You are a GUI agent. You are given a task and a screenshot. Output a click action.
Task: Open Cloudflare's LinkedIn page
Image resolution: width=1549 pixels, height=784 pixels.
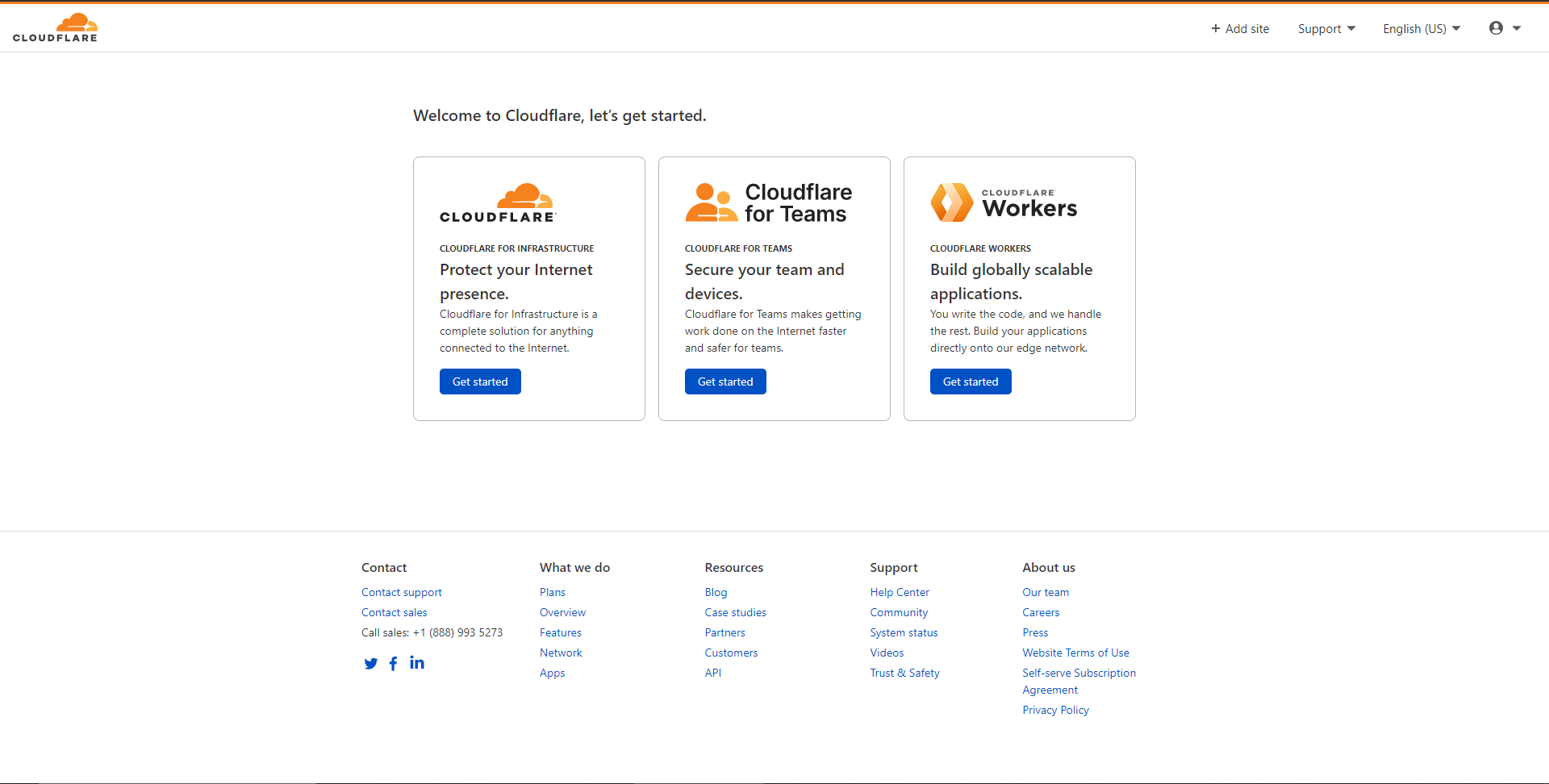pyautogui.click(x=416, y=662)
